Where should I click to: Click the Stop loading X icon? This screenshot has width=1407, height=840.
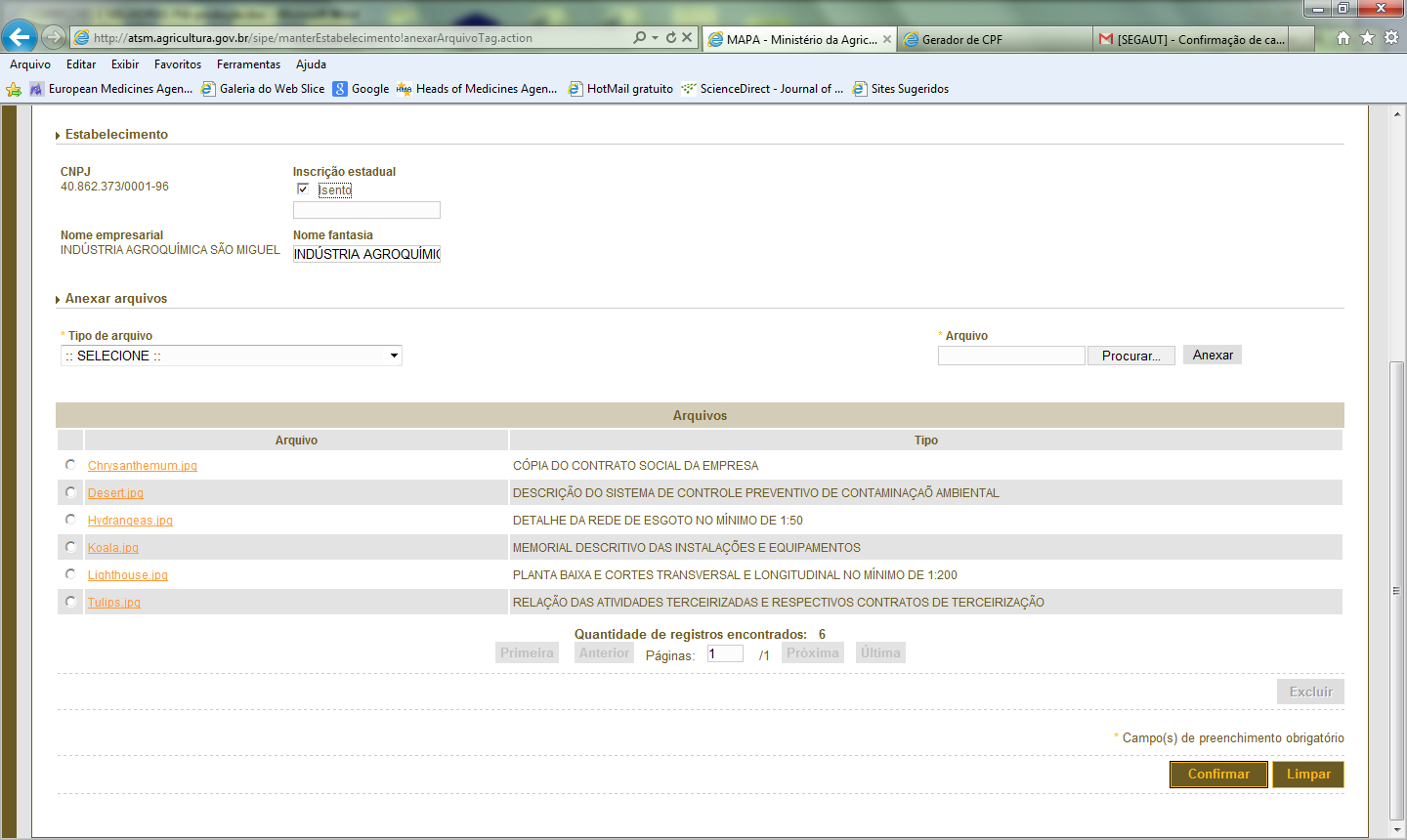(x=687, y=37)
